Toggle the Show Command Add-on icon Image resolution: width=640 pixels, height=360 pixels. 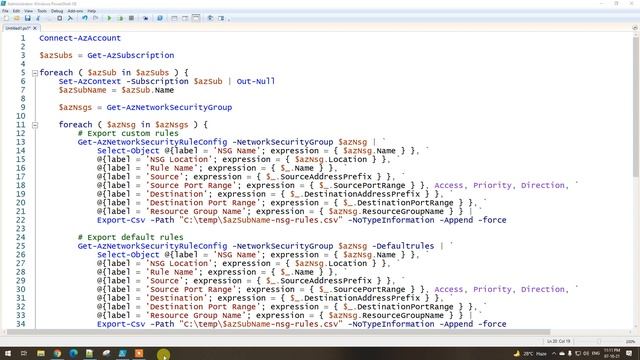click(x=221, y=18)
